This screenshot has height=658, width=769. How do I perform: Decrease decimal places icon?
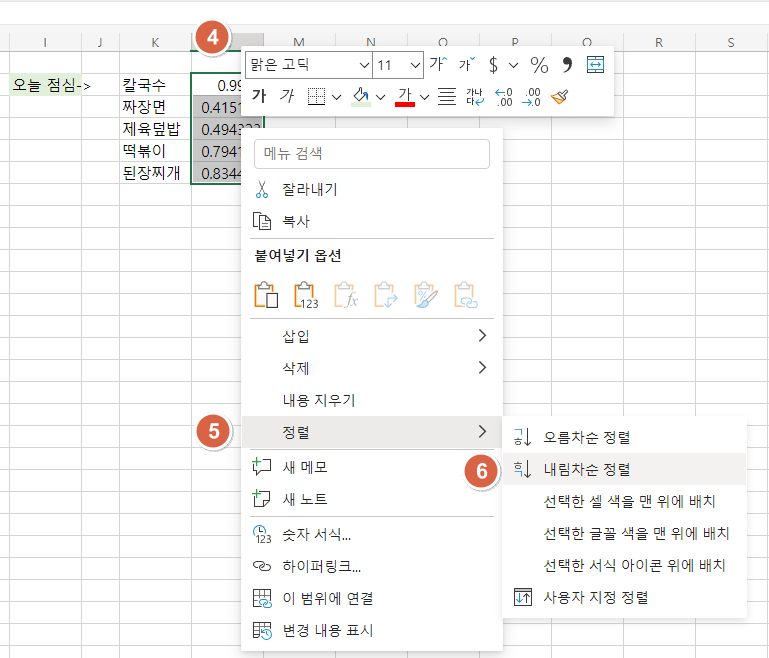[x=532, y=97]
